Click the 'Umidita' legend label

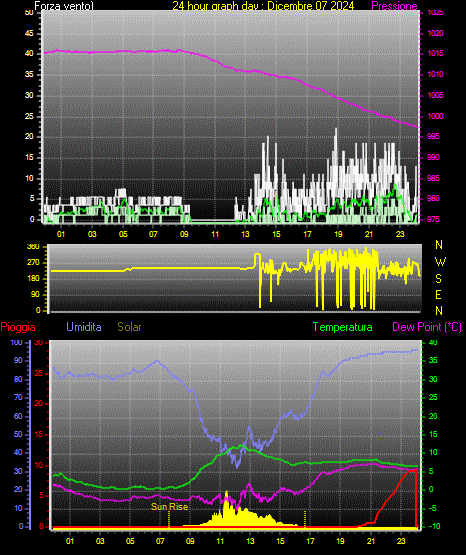click(x=84, y=327)
